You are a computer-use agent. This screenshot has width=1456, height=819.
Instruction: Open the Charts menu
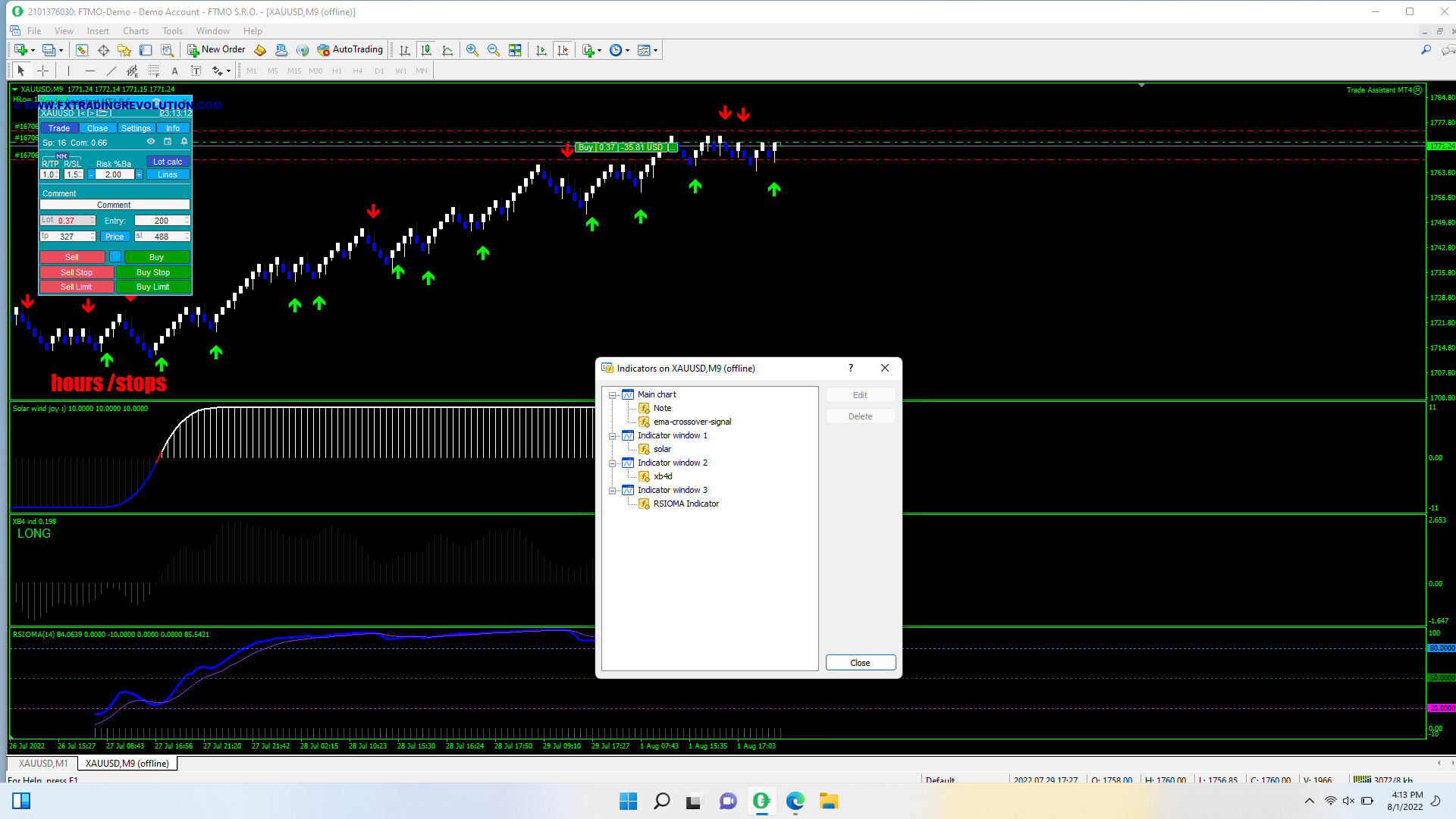[135, 31]
